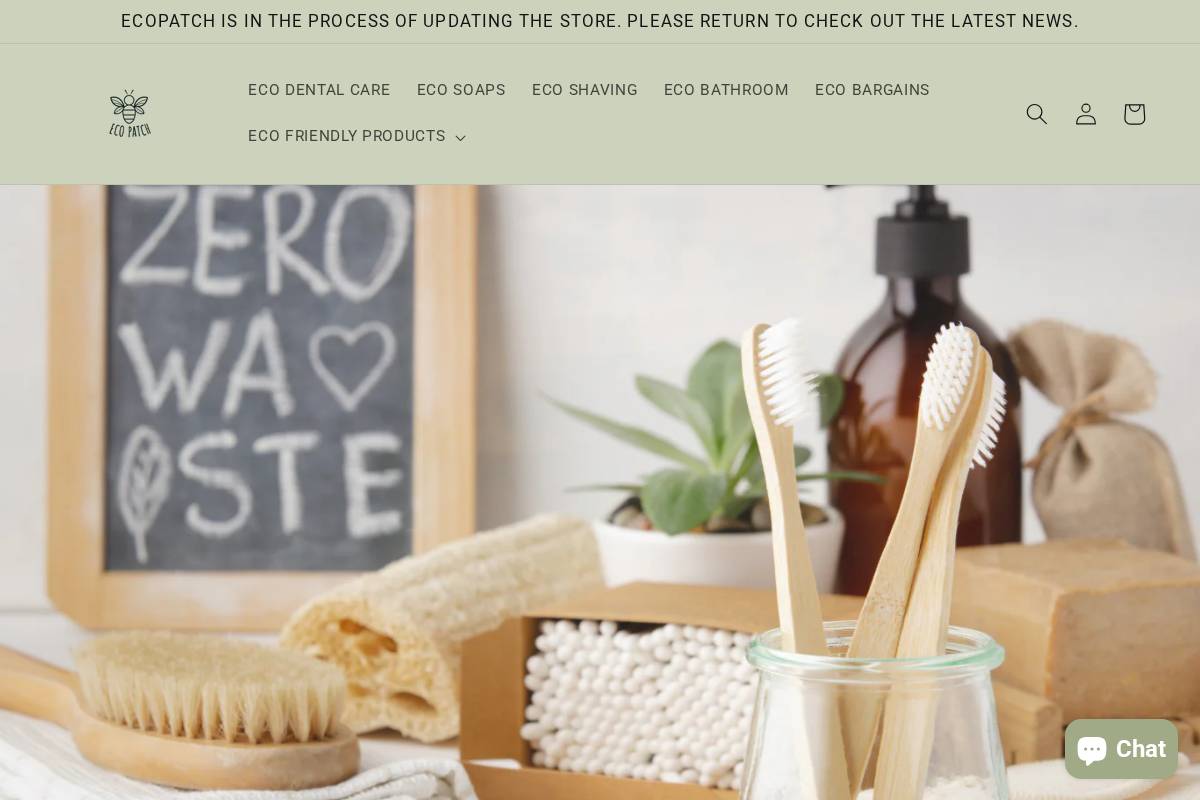Click the store update announcement text
Image resolution: width=1200 pixels, height=800 pixels.
click(600, 21)
